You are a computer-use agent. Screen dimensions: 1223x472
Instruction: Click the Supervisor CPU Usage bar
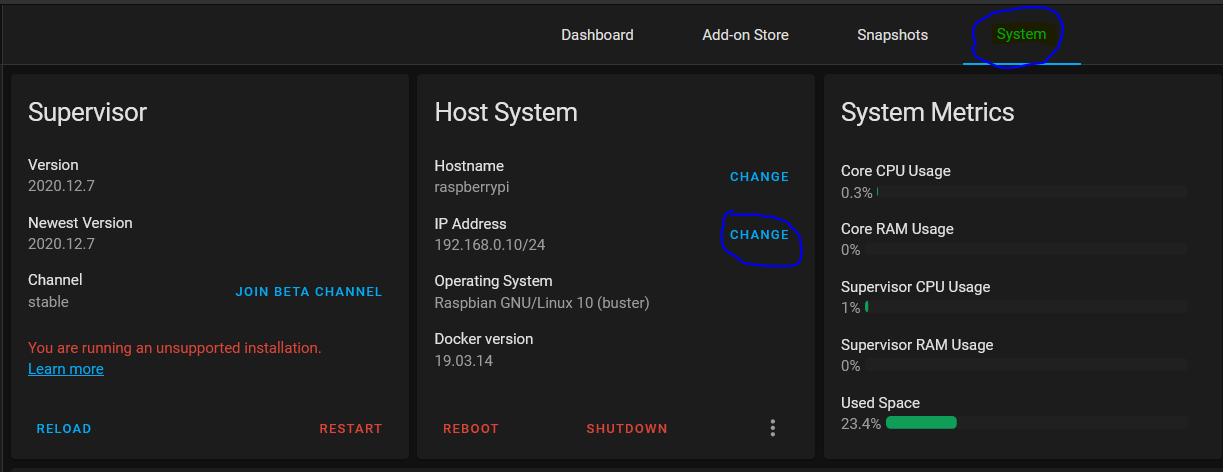click(x=1026, y=307)
